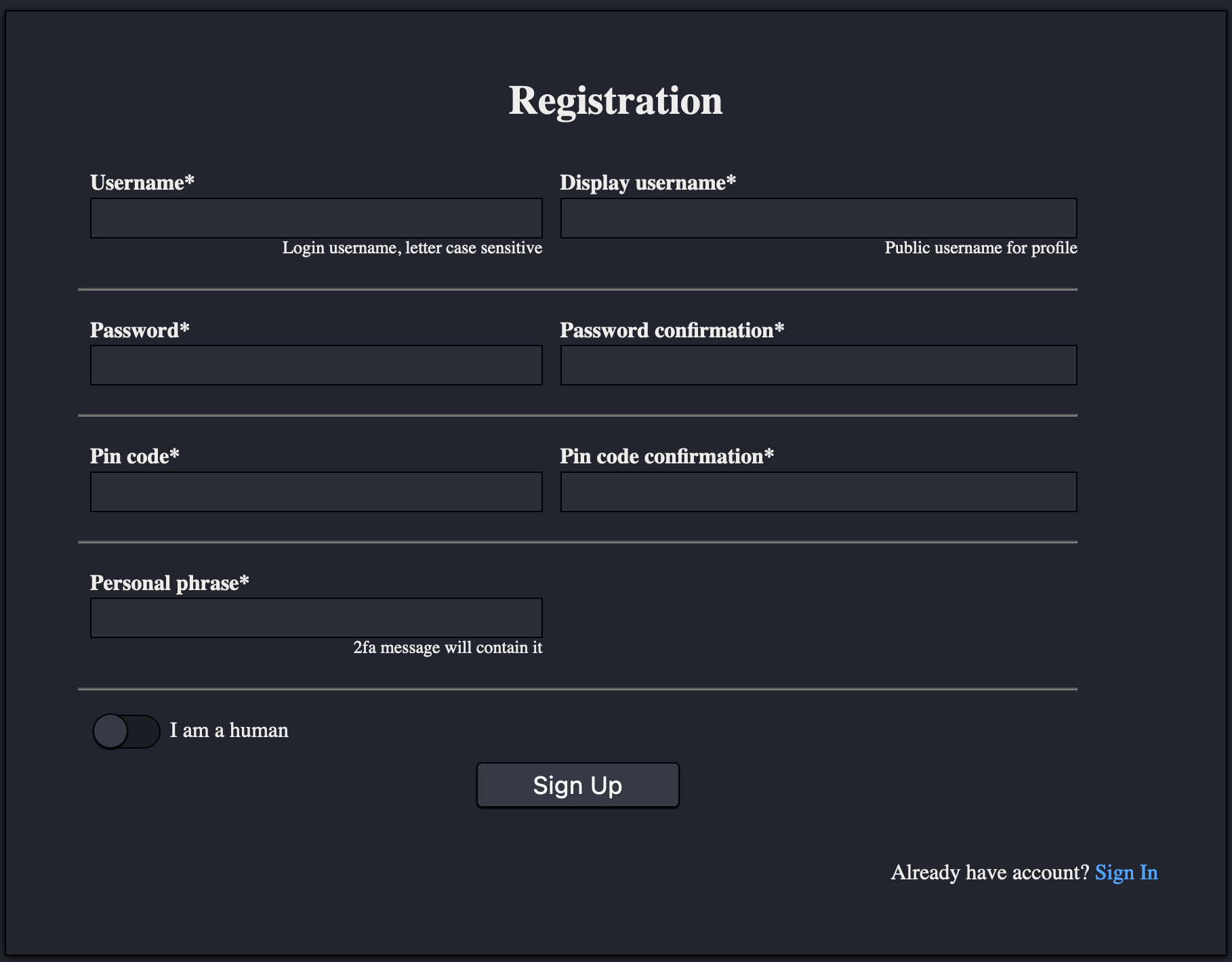Click the Pin code confirmation box

[x=818, y=492]
